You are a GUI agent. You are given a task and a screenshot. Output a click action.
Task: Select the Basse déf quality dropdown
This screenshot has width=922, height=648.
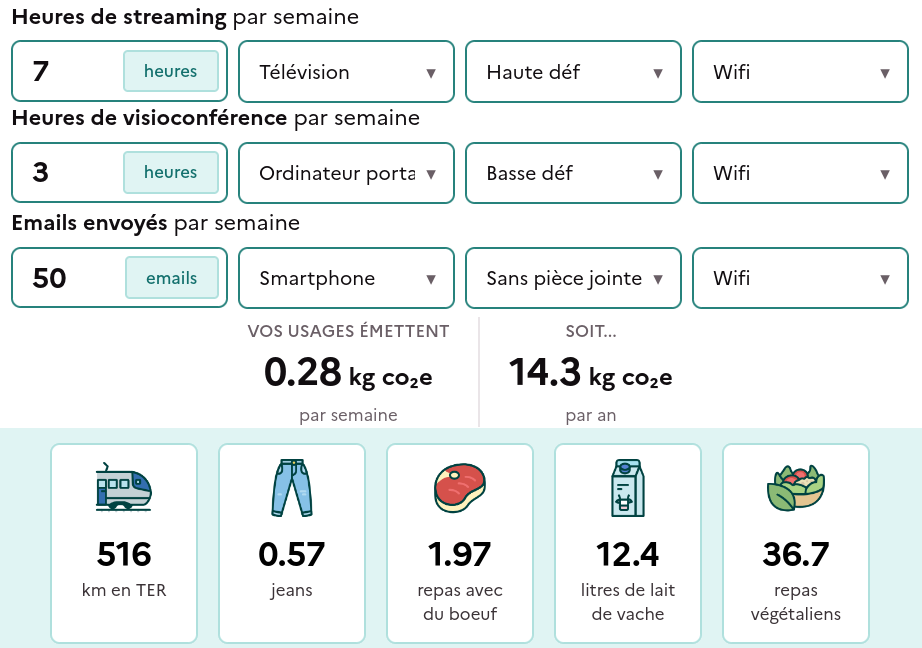click(573, 173)
